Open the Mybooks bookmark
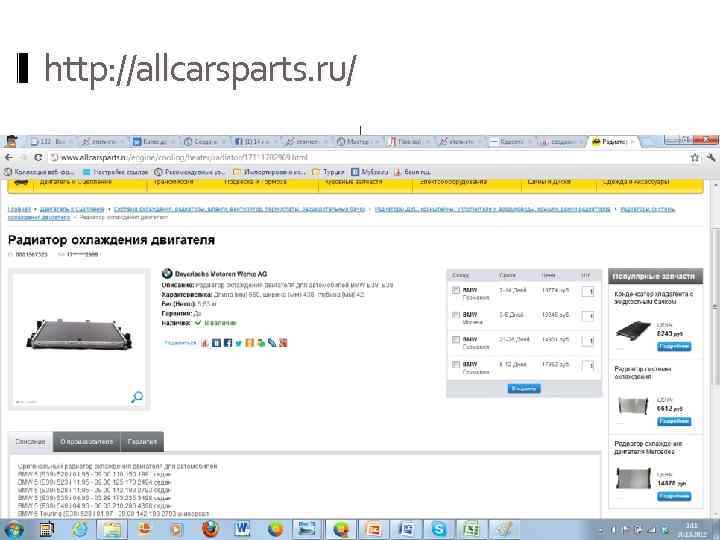 pos(370,172)
